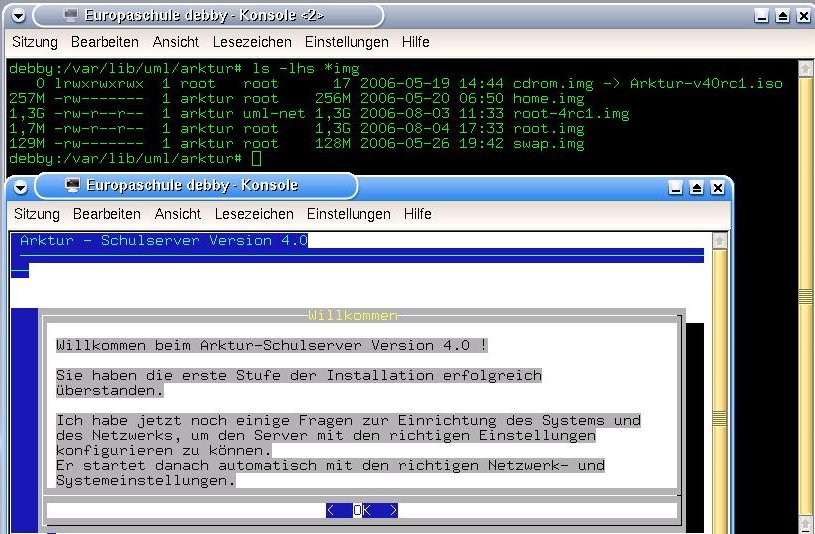Open window menu arrow of front Konsole

click(20, 187)
